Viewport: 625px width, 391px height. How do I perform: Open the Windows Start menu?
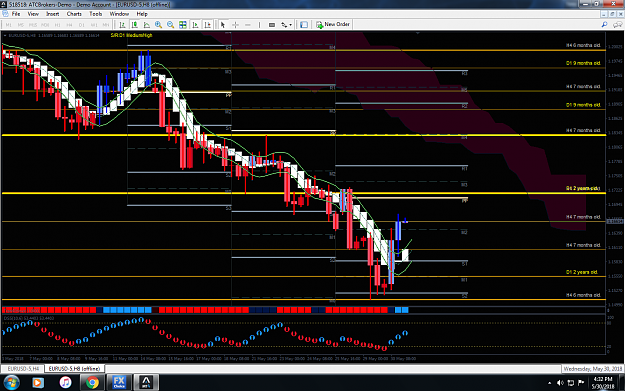pyautogui.click(x=11, y=383)
